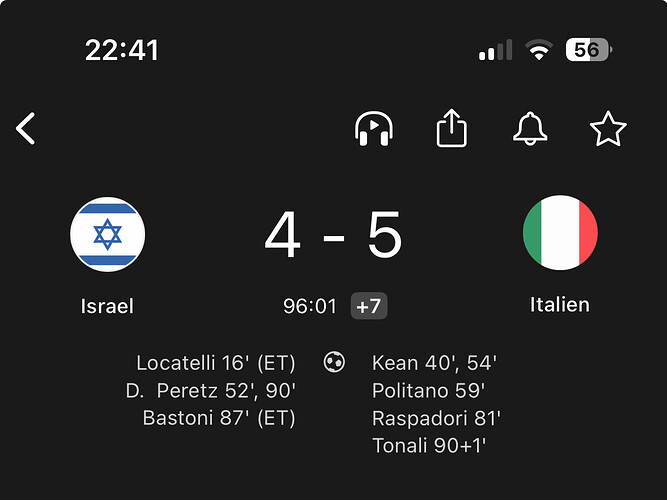Tap the share icon
This screenshot has height=500, width=667.
point(452,128)
